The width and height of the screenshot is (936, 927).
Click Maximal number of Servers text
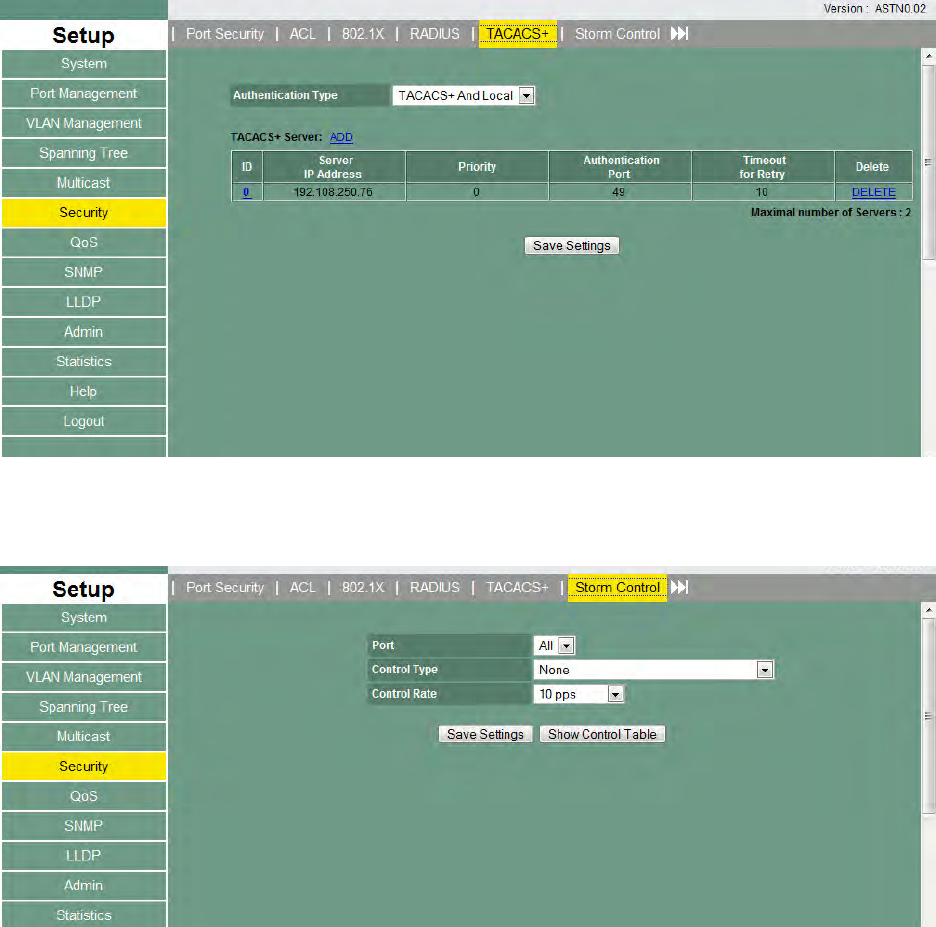pyautogui.click(x=830, y=212)
